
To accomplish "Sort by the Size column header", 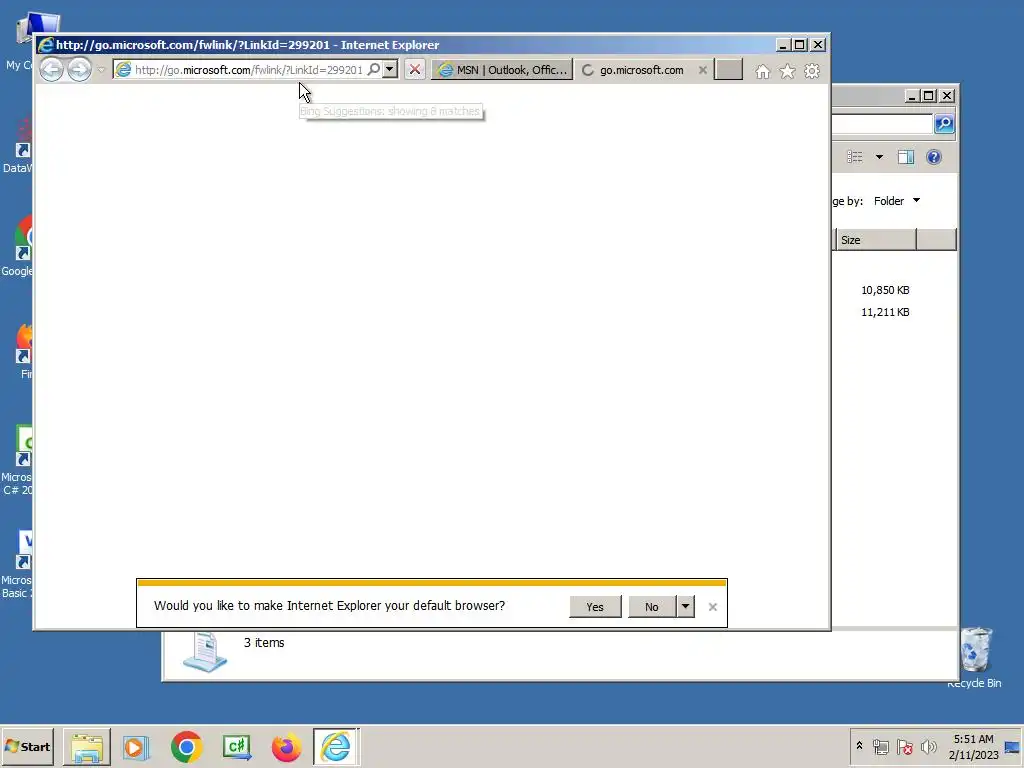I will (876, 240).
